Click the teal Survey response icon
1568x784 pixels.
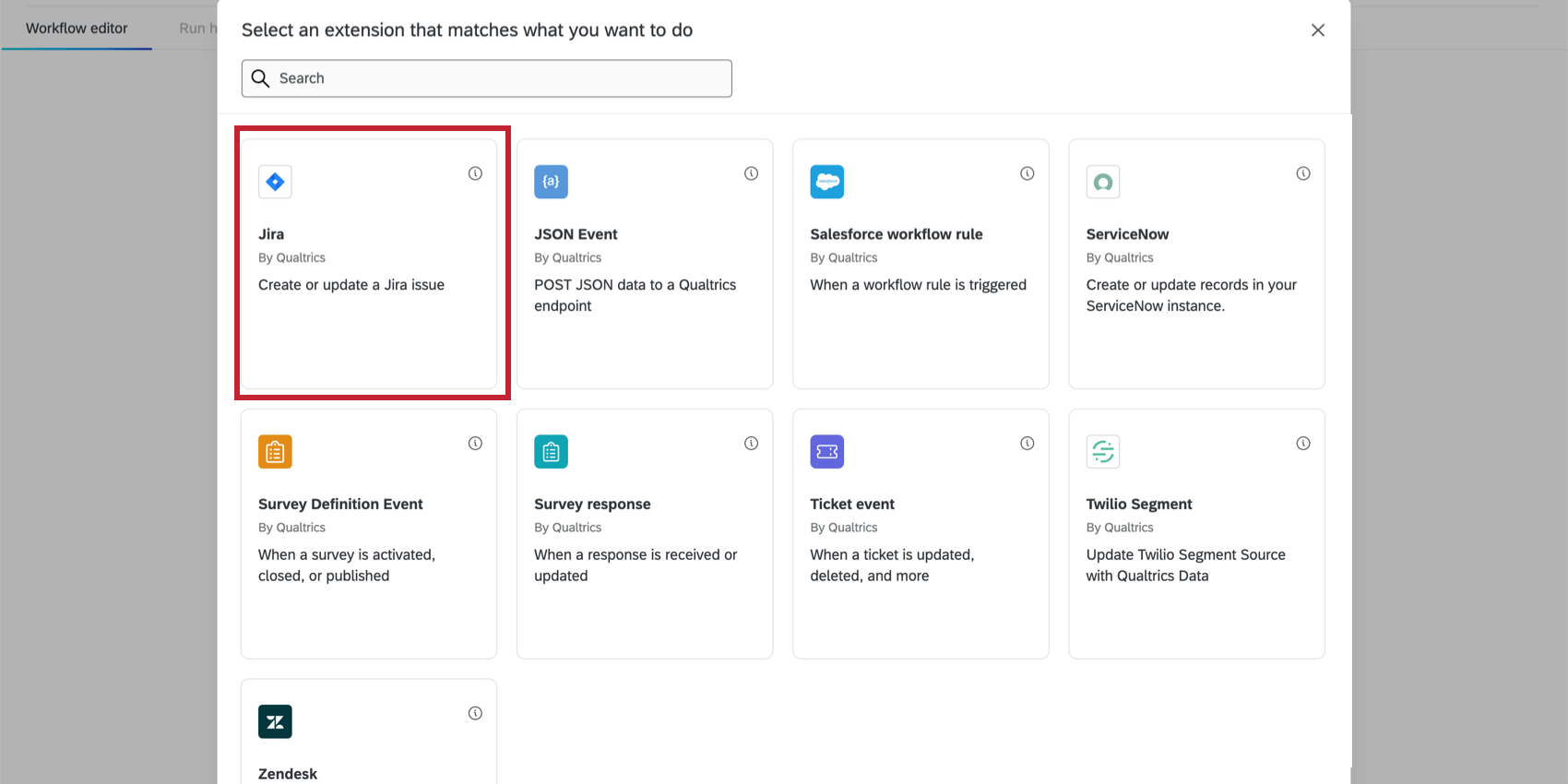click(551, 452)
